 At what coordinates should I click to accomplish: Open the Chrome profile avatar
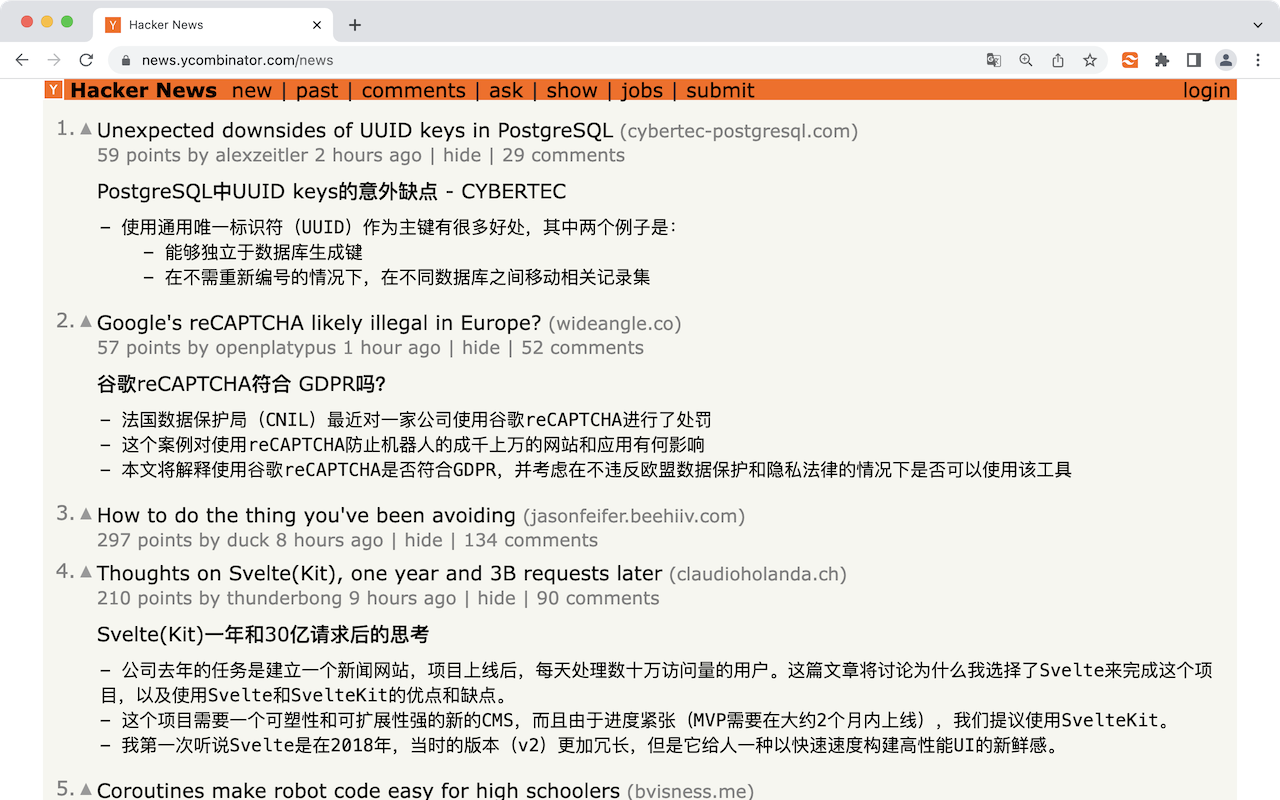1226,60
